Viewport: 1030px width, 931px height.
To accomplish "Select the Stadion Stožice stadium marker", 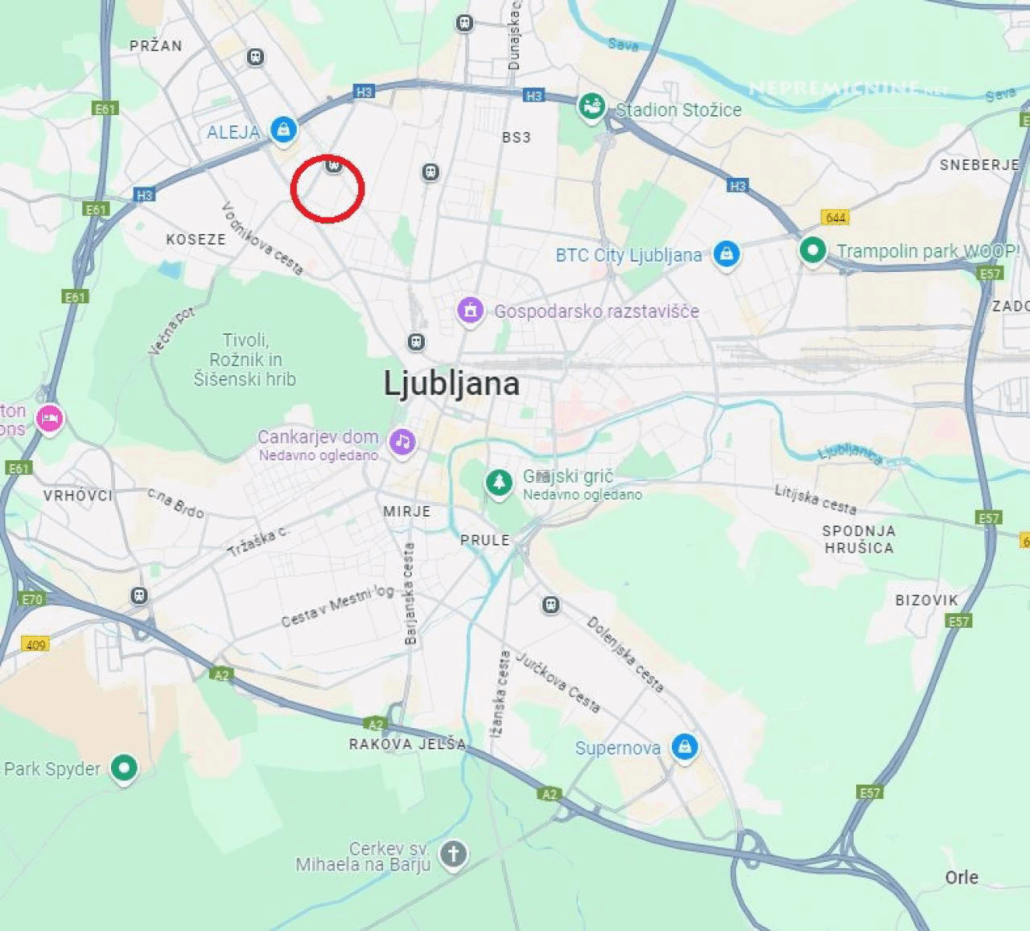I will pos(591,106).
